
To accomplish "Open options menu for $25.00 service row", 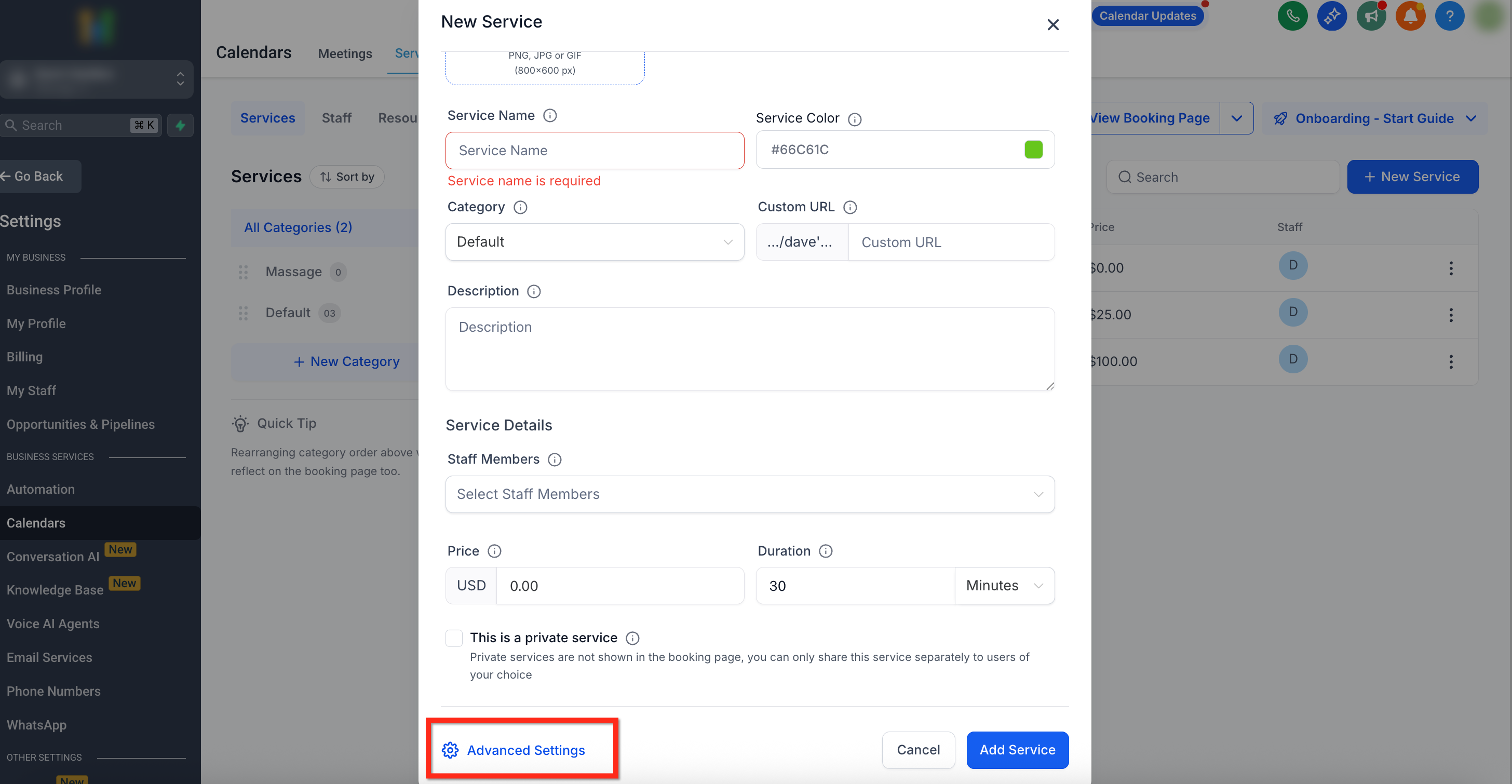I will point(1450,315).
